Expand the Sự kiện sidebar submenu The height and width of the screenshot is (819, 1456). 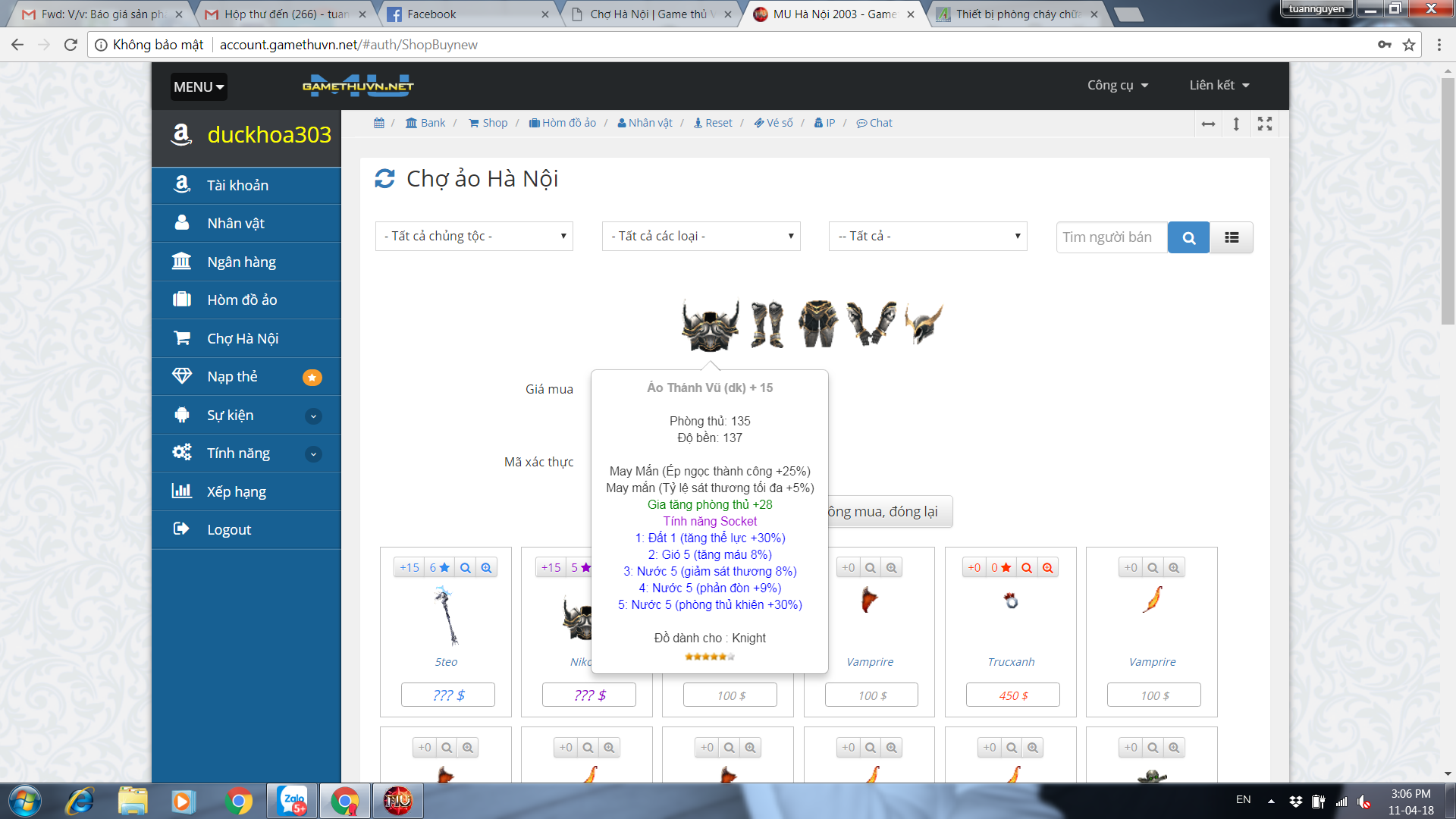[x=313, y=416]
